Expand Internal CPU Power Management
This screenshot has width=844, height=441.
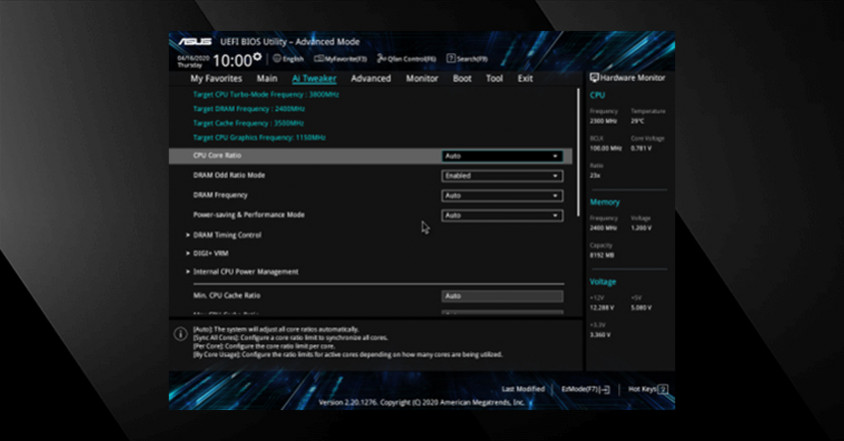coord(242,272)
